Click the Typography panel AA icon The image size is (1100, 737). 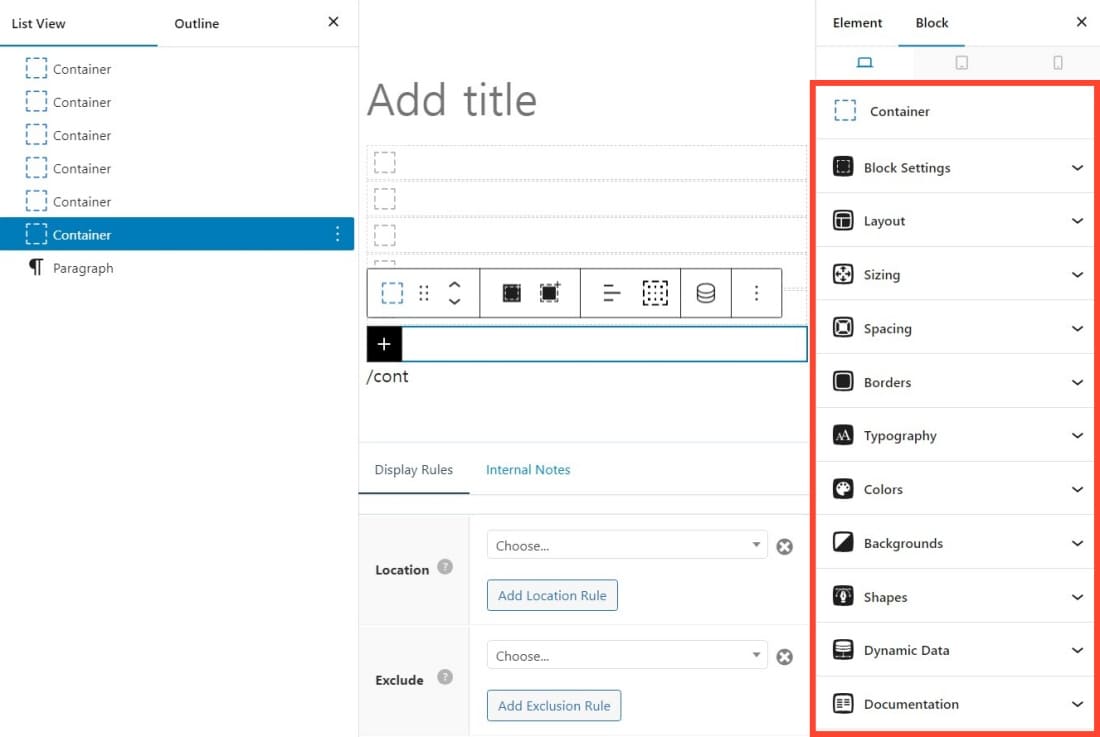click(x=843, y=435)
